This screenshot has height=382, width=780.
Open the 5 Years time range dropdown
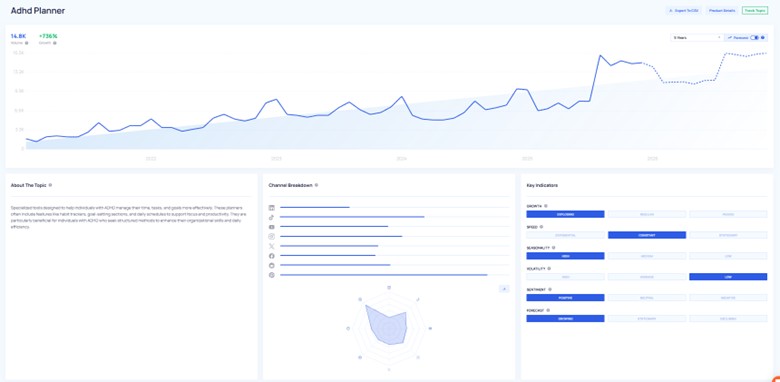[x=696, y=37]
